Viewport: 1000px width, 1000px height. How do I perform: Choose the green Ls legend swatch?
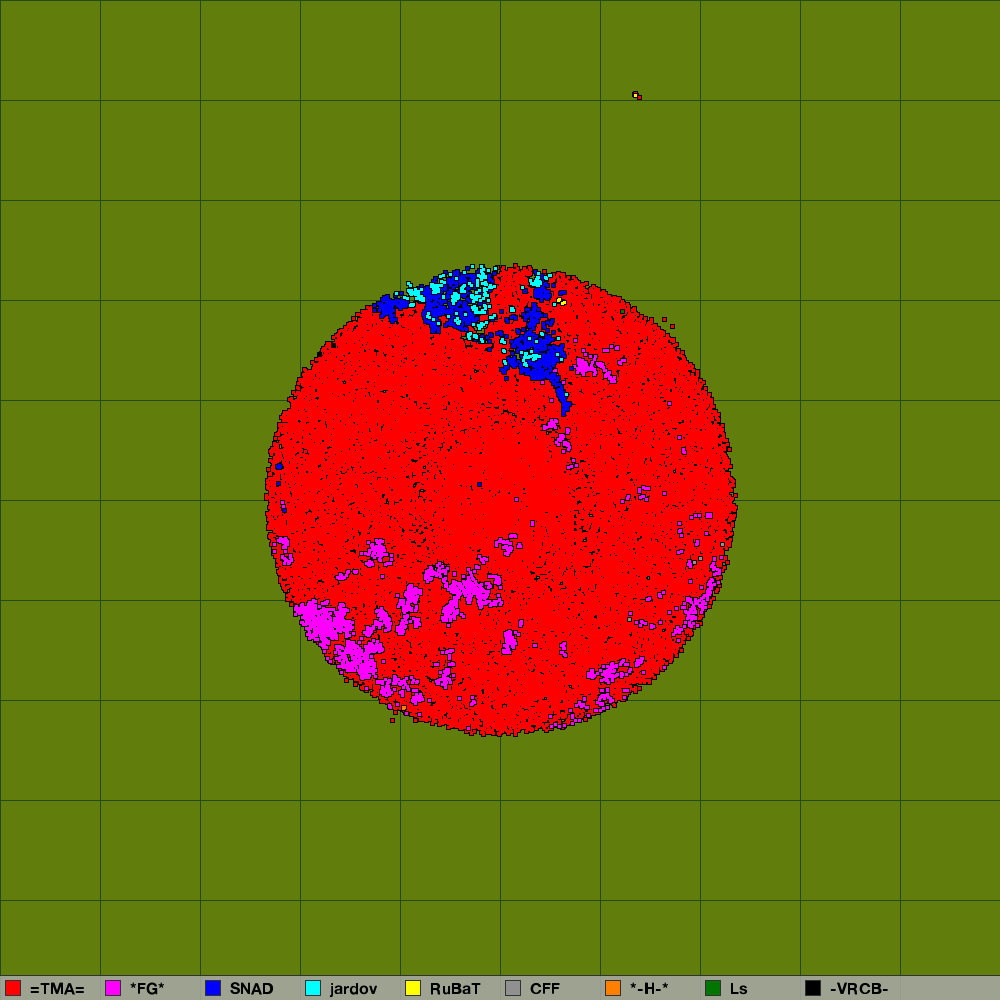pos(713,988)
